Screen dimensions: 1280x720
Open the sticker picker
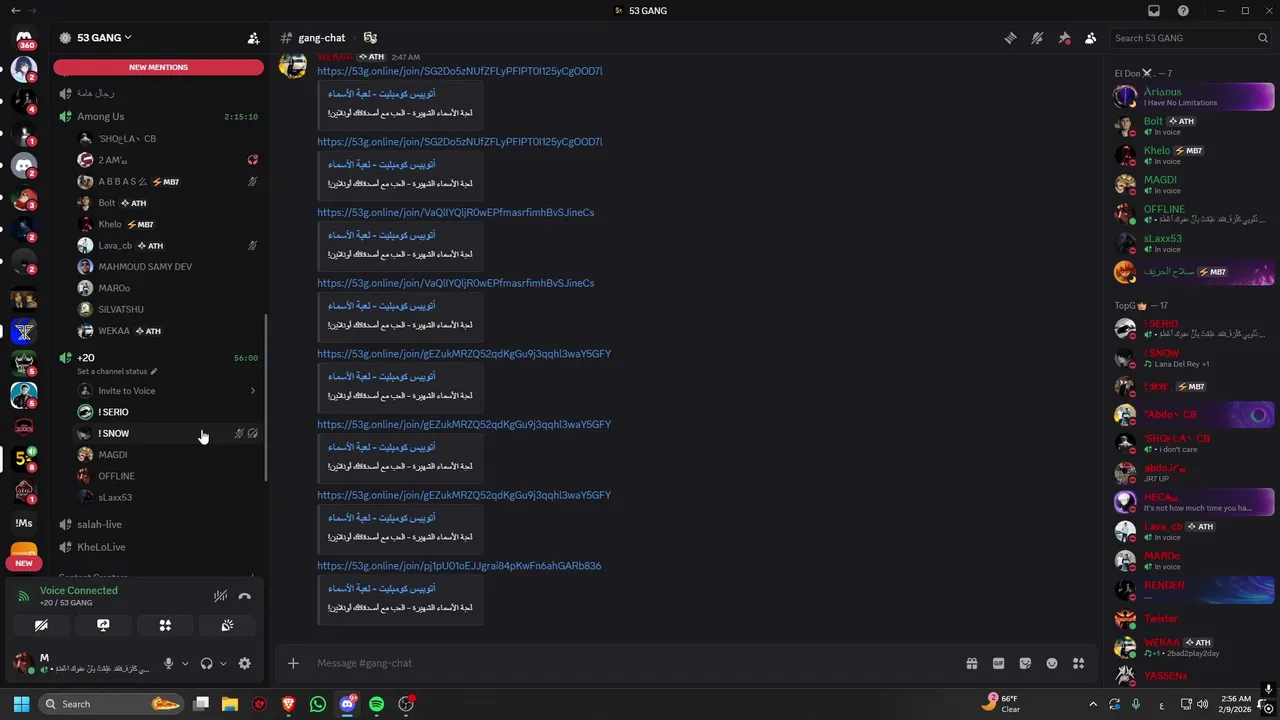1025,663
